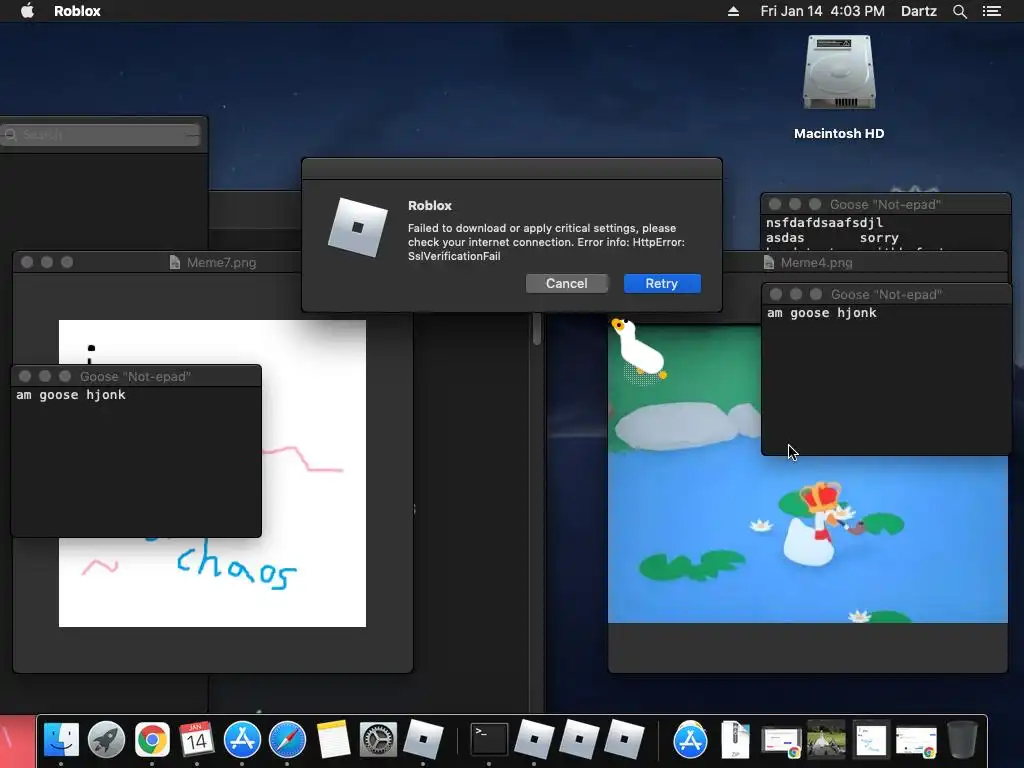Click App Store icon next to ZIP file

pos(690,740)
